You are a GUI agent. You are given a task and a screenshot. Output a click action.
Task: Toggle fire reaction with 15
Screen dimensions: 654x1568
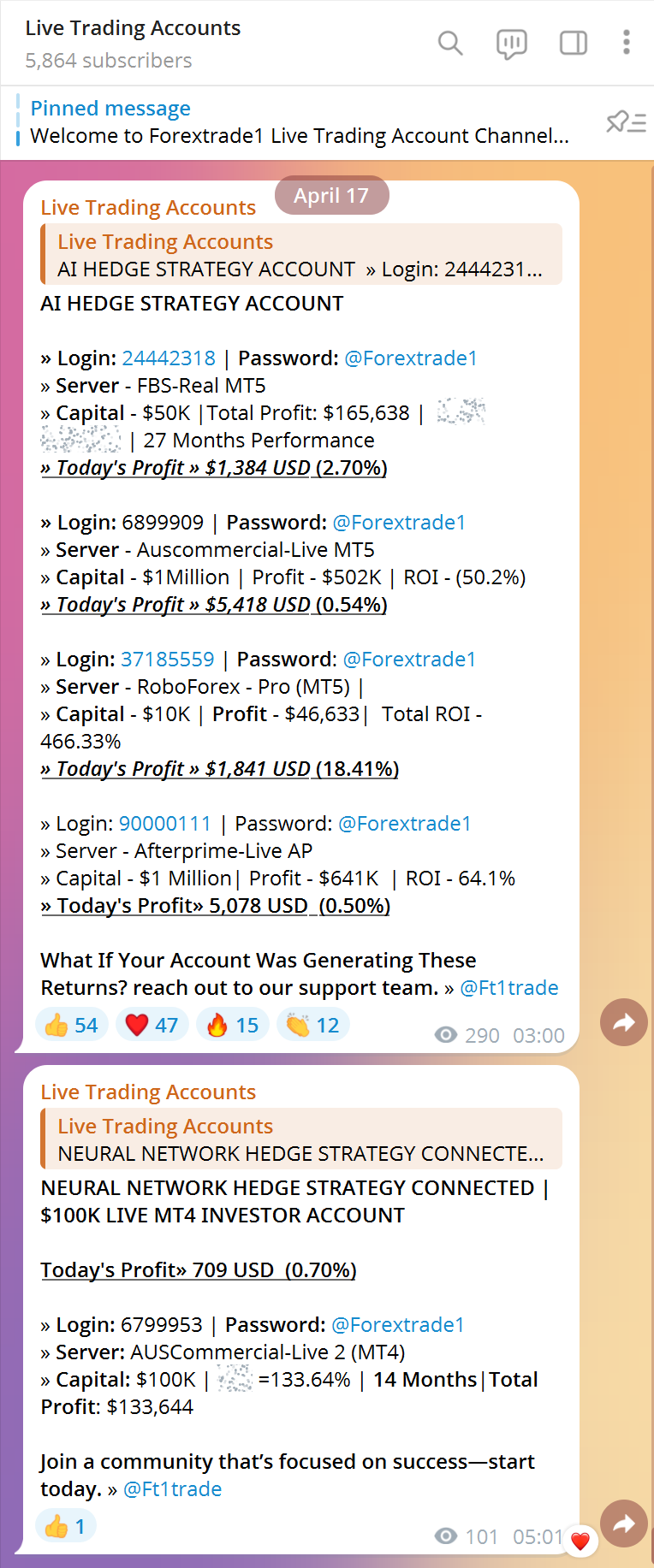(233, 1025)
